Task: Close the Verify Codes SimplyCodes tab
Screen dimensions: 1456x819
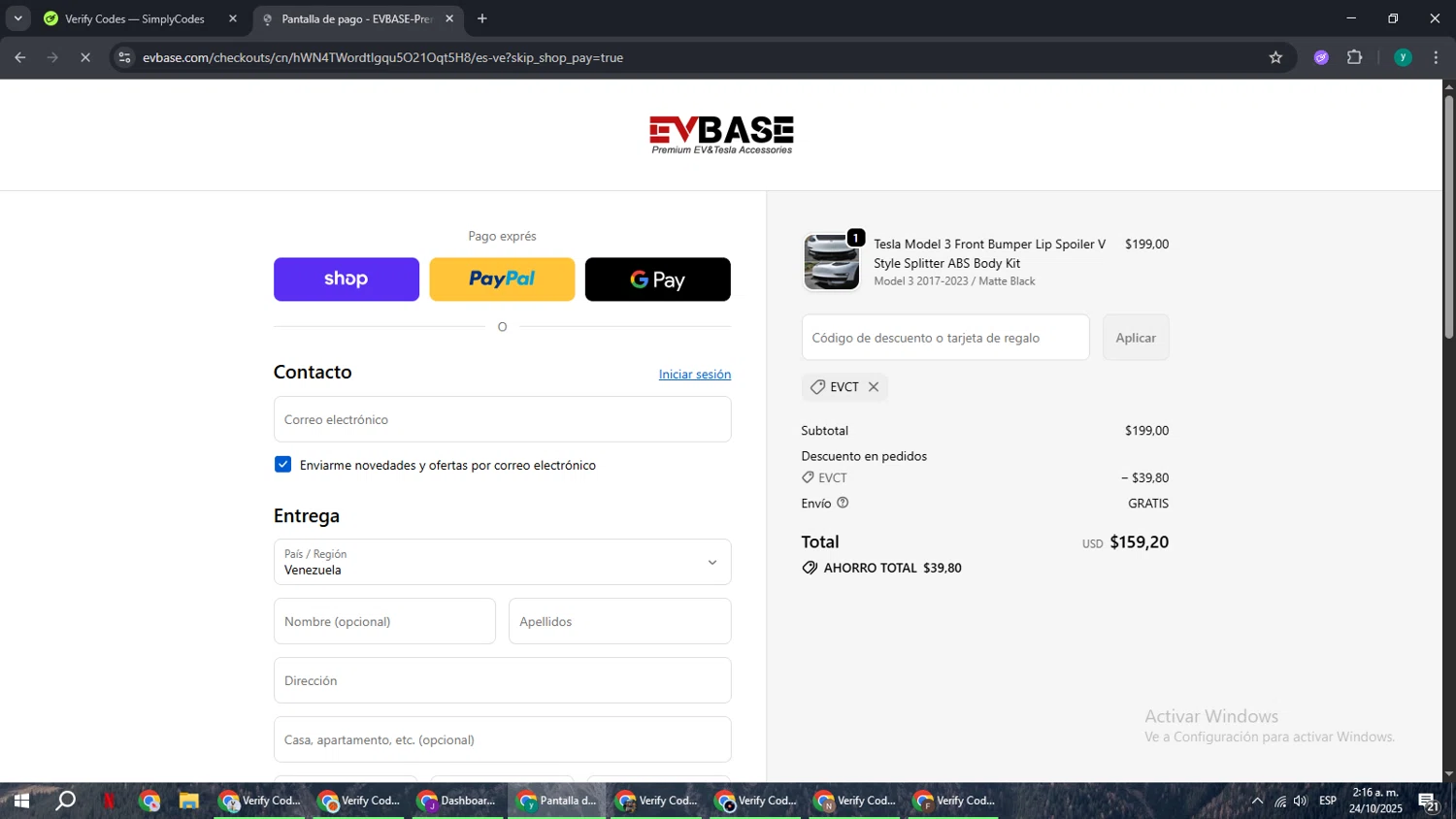Action: (233, 18)
